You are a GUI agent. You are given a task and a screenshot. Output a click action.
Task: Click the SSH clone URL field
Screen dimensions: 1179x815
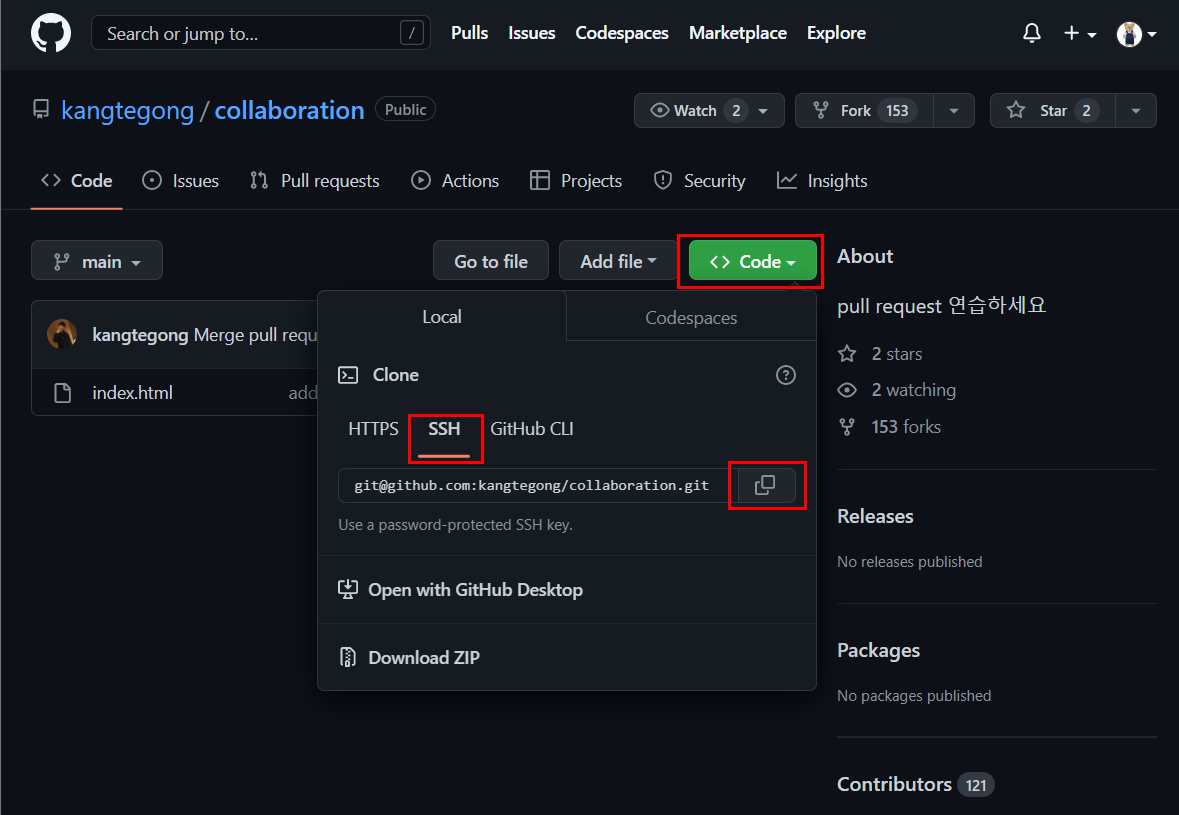tap(533, 486)
